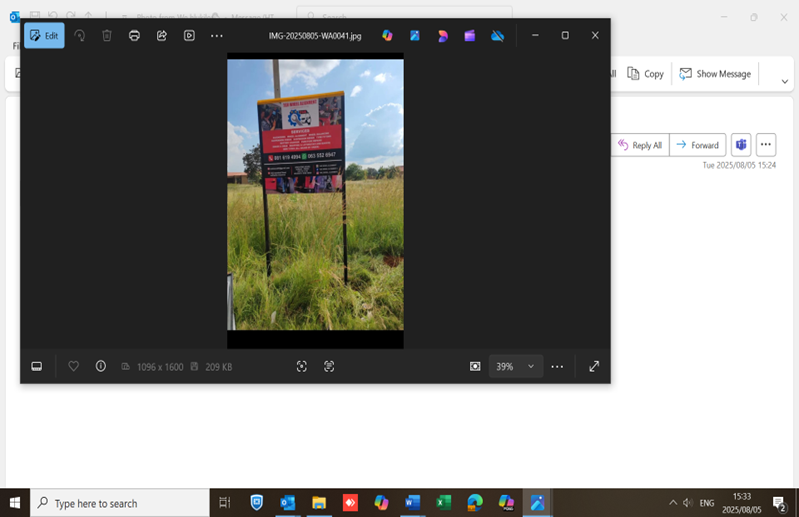Open the OneDrive icon in Photos title bar
The height and width of the screenshot is (517, 799).
(x=497, y=36)
